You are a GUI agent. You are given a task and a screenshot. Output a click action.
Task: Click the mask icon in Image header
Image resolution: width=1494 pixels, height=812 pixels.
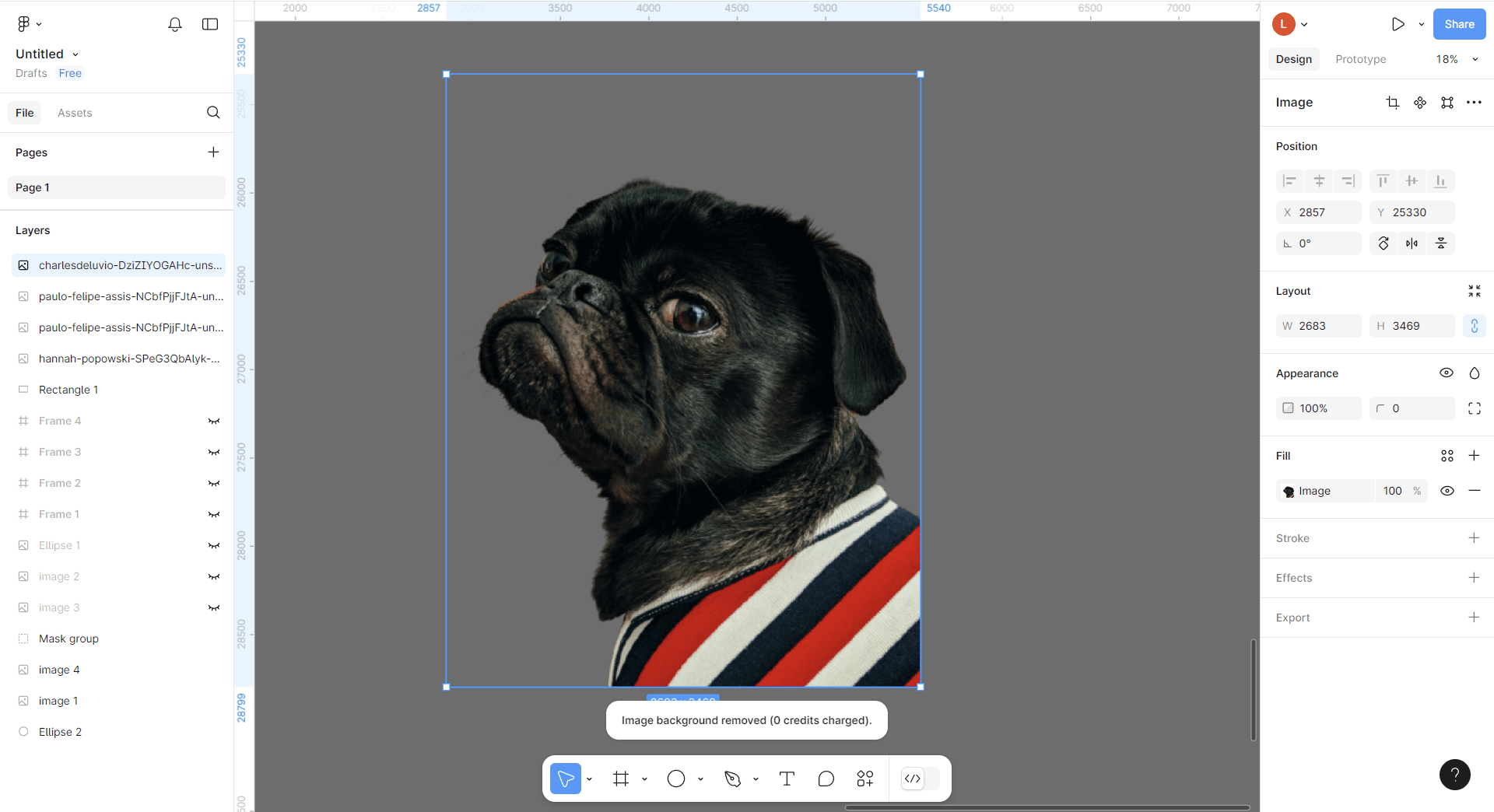tap(1447, 103)
